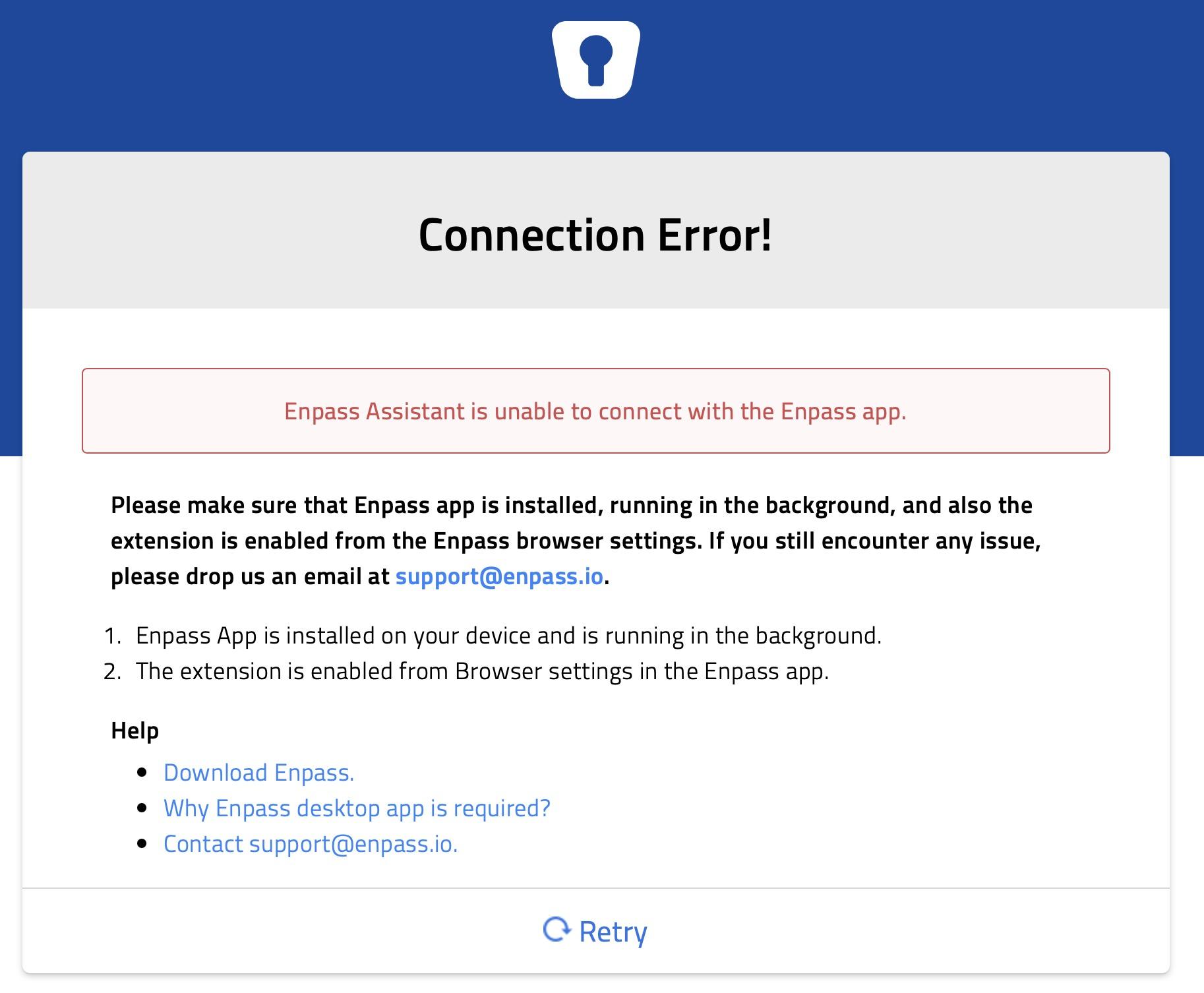Open the support@enpass.io link in paragraph
The height and width of the screenshot is (993, 1204).
pyautogui.click(x=499, y=576)
